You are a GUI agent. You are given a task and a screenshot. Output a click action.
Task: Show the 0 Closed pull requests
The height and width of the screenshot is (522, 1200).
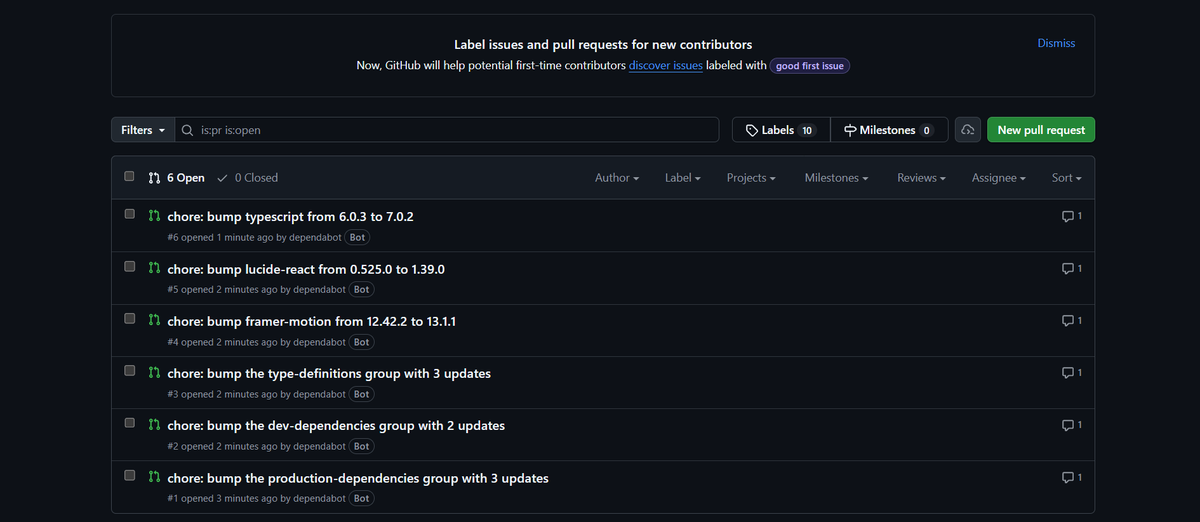tap(247, 178)
